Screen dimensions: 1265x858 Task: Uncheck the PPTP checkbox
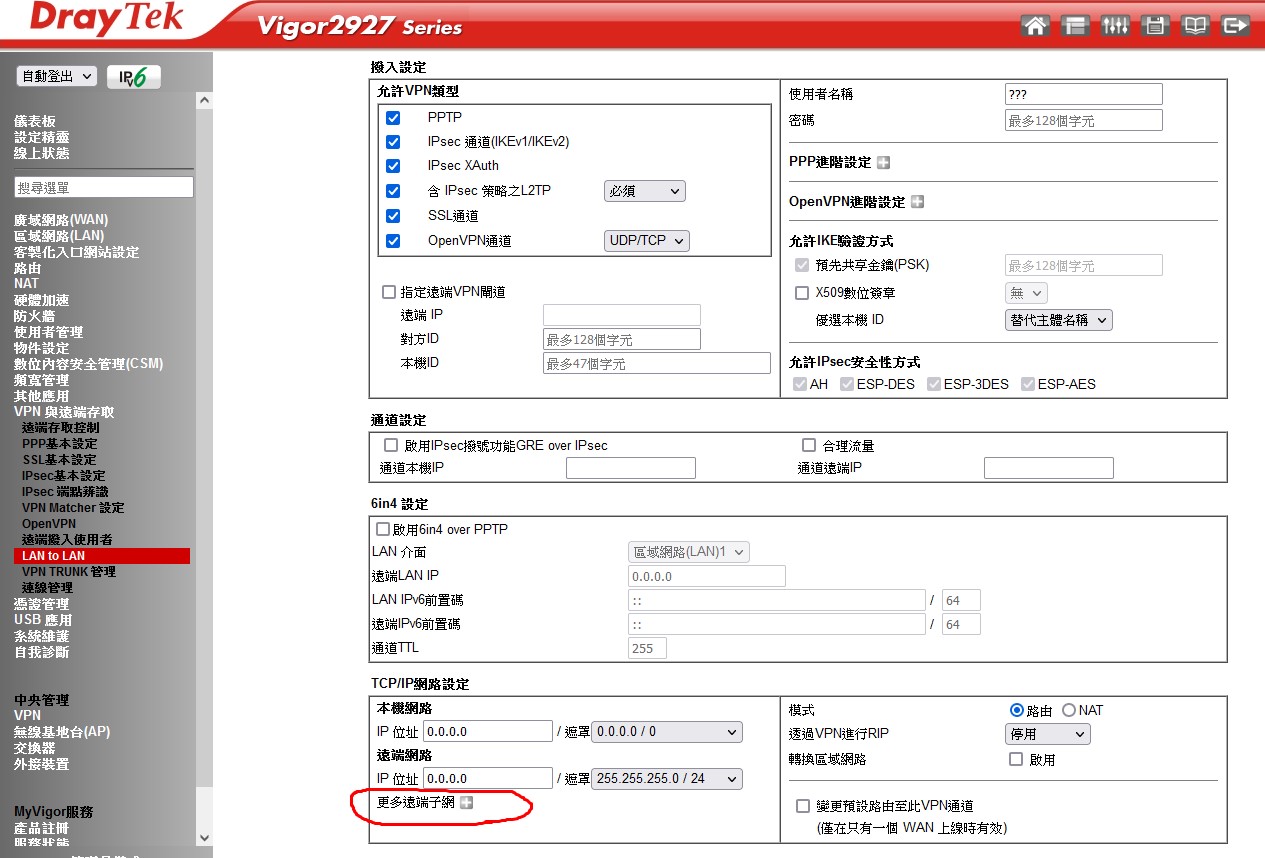click(x=393, y=117)
